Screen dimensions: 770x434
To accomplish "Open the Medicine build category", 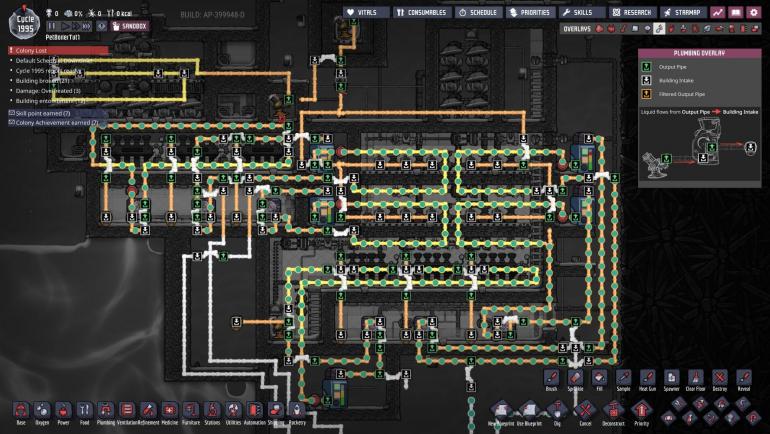I will click(x=169, y=410).
